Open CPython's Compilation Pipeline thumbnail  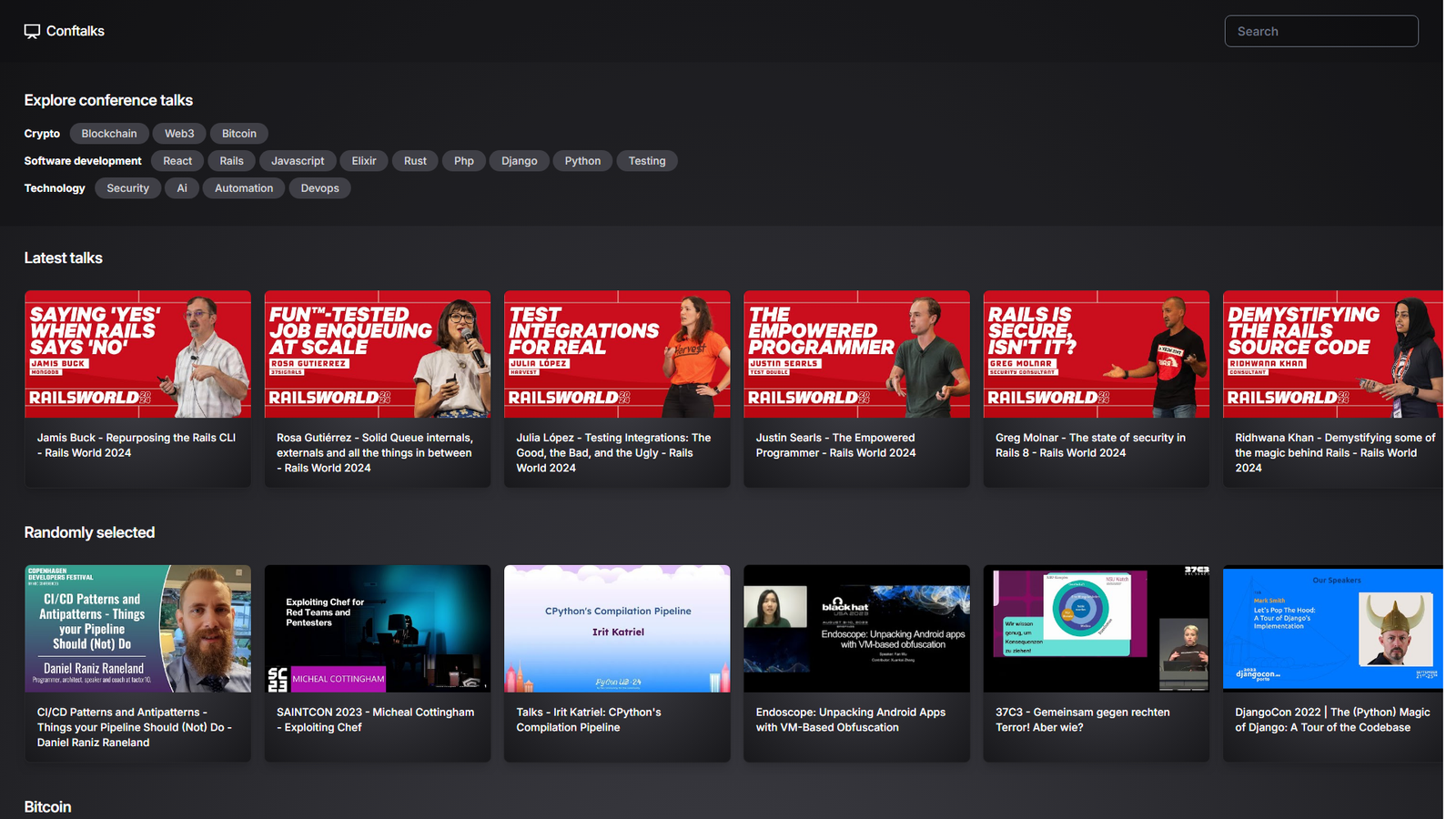pyautogui.click(x=617, y=629)
